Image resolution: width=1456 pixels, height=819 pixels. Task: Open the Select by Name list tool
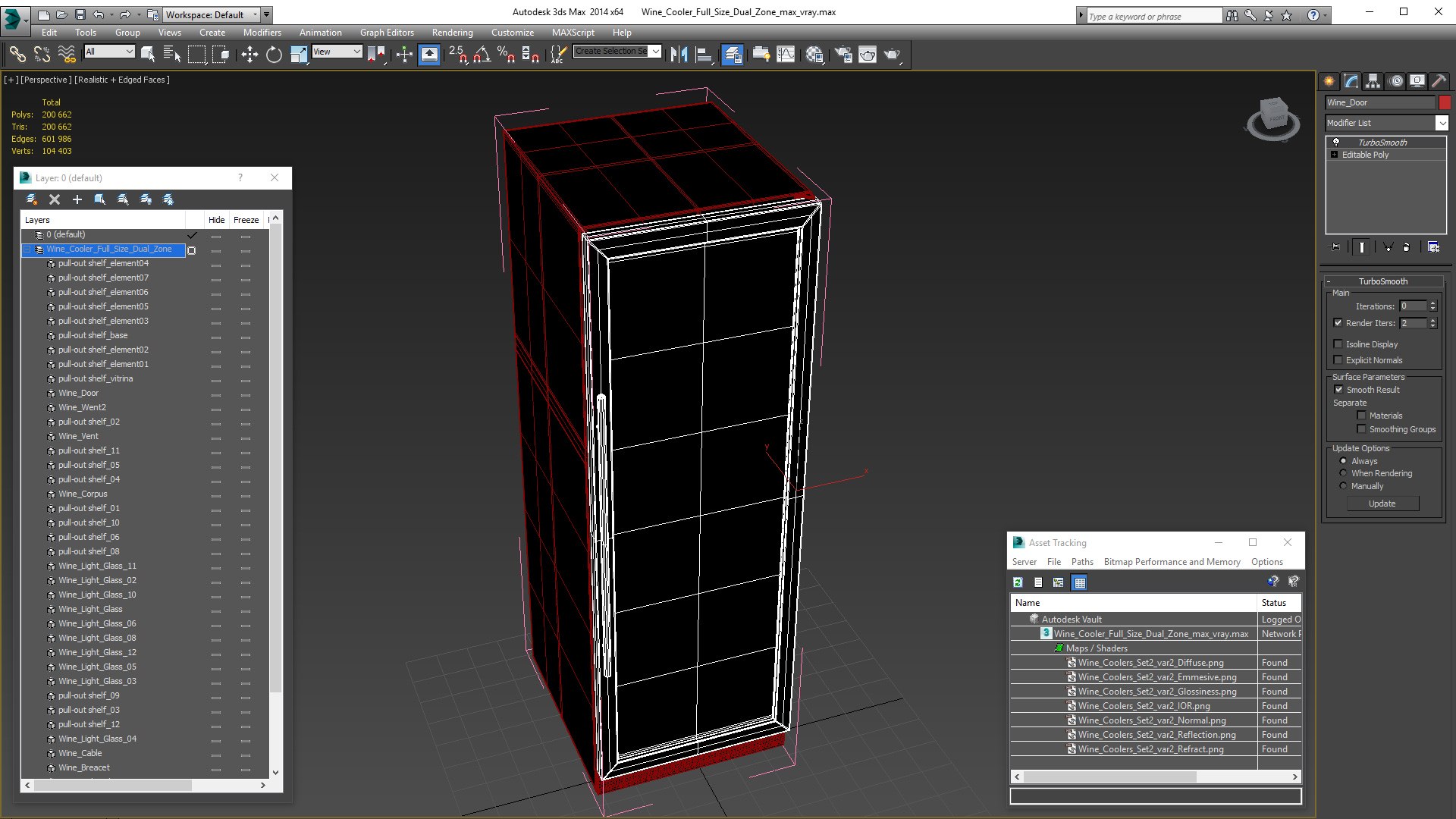[x=172, y=54]
